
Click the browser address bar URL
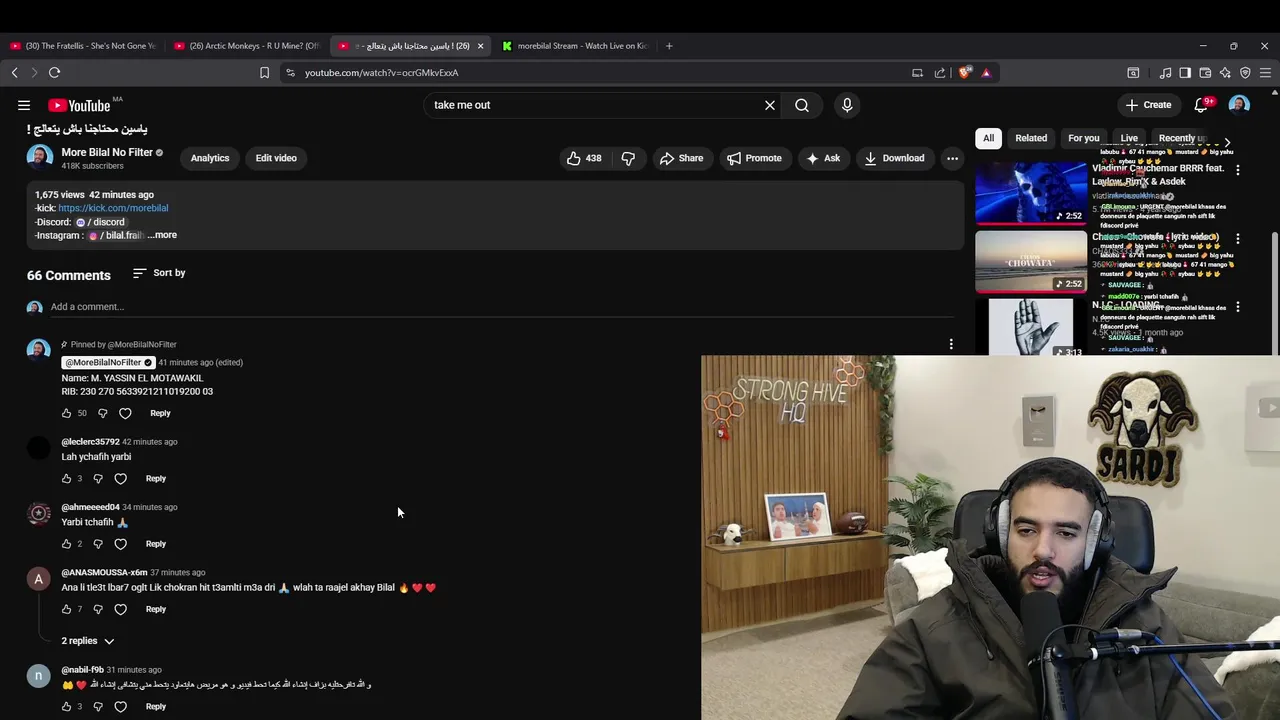tap(381, 73)
